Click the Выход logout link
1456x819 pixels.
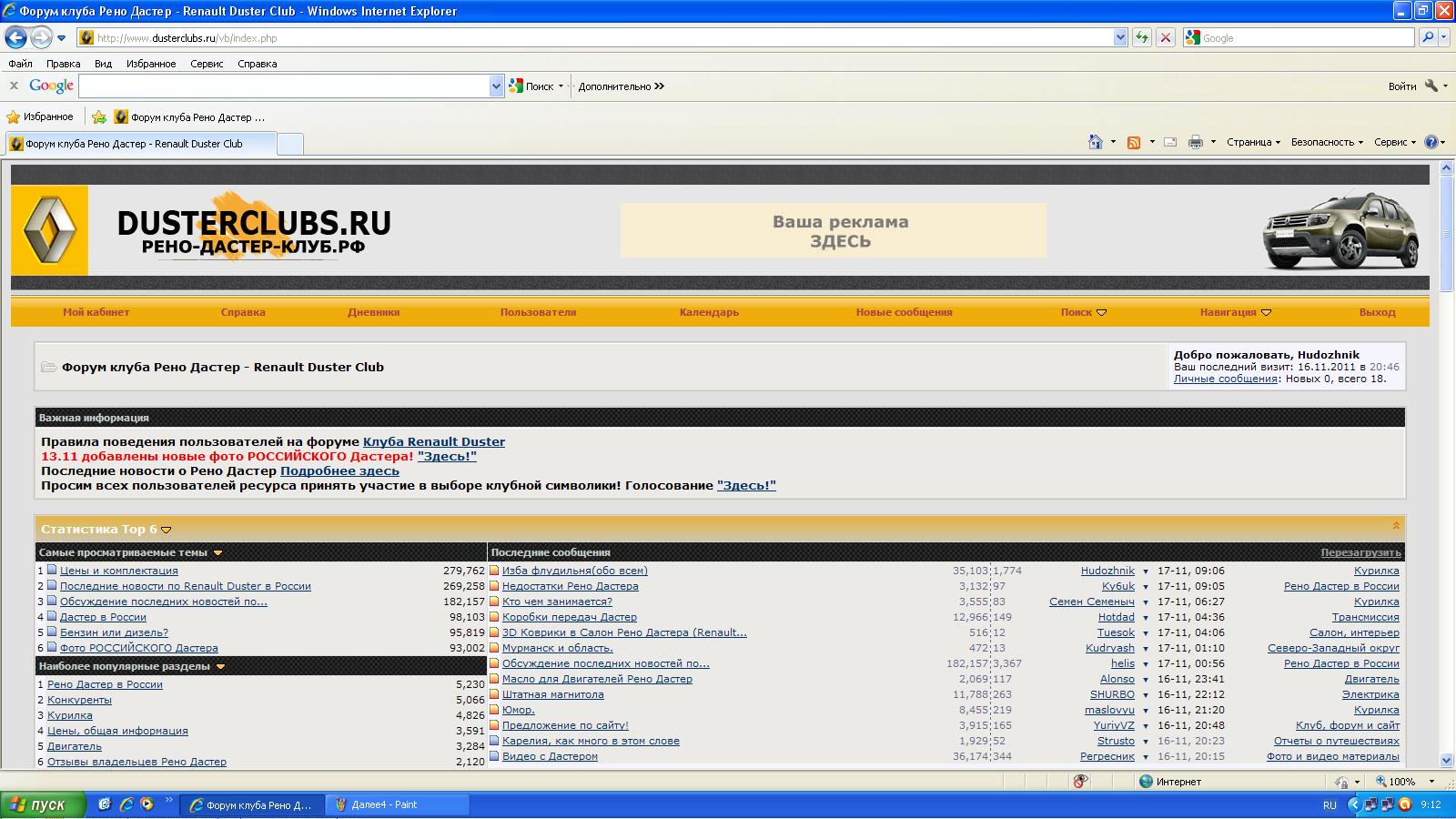point(1377,312)
